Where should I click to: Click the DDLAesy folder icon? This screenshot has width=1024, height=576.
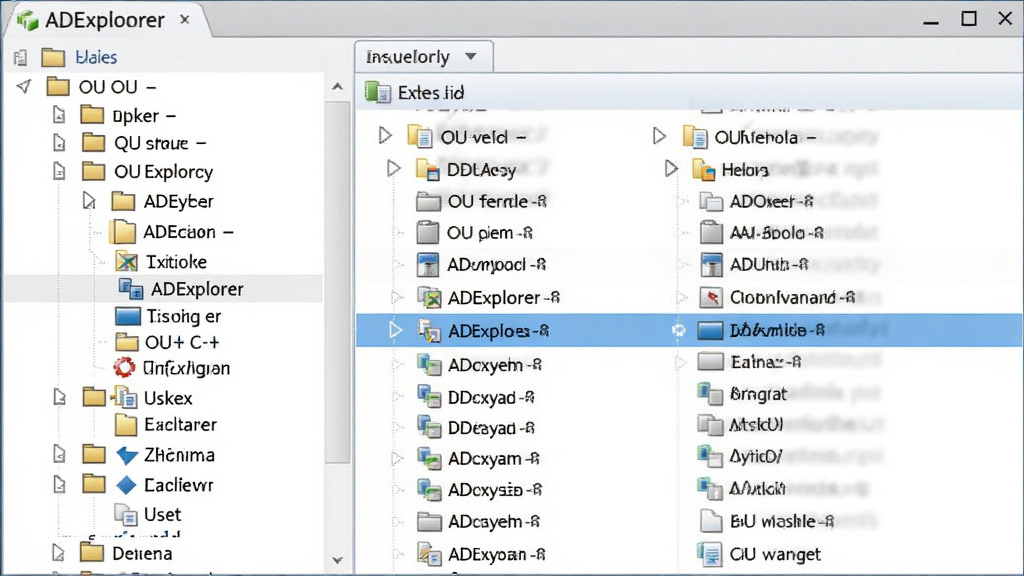pyautogui.click(x=428, y=169)
